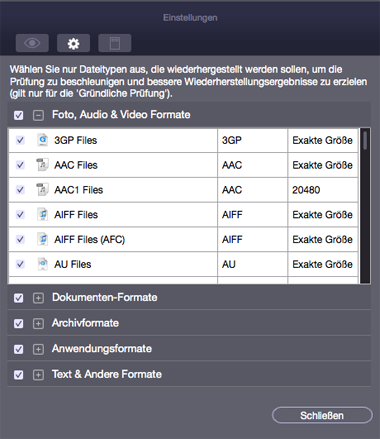The width and height of the screenshot is (380, 439).
Task: Toggle the AIFF Files (AFC) checkbox
Action: click(x=20, y=239)
